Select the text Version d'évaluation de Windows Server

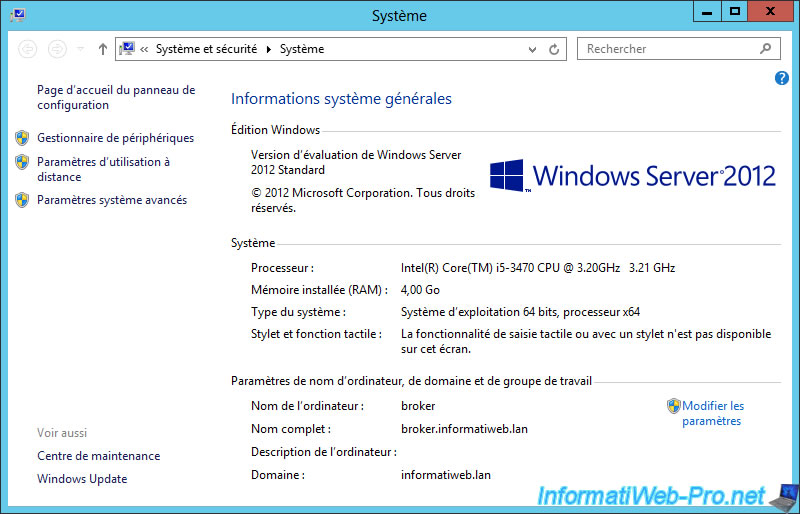coord(356,155)
